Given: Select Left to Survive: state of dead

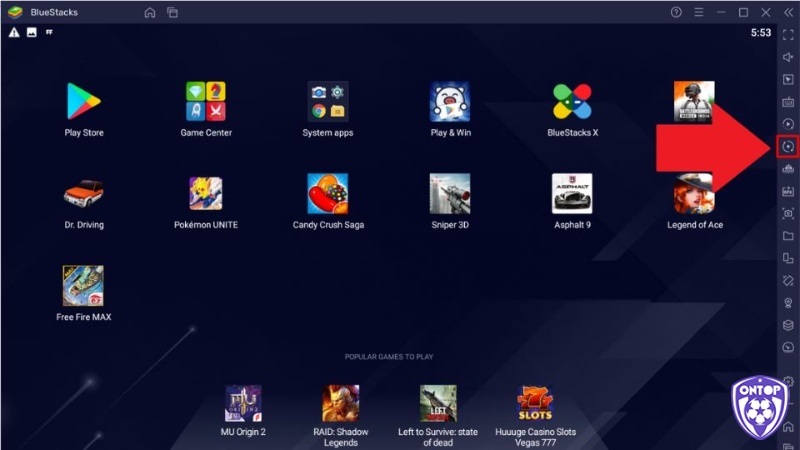Looking at the screenshot, I should pos(438,403).
